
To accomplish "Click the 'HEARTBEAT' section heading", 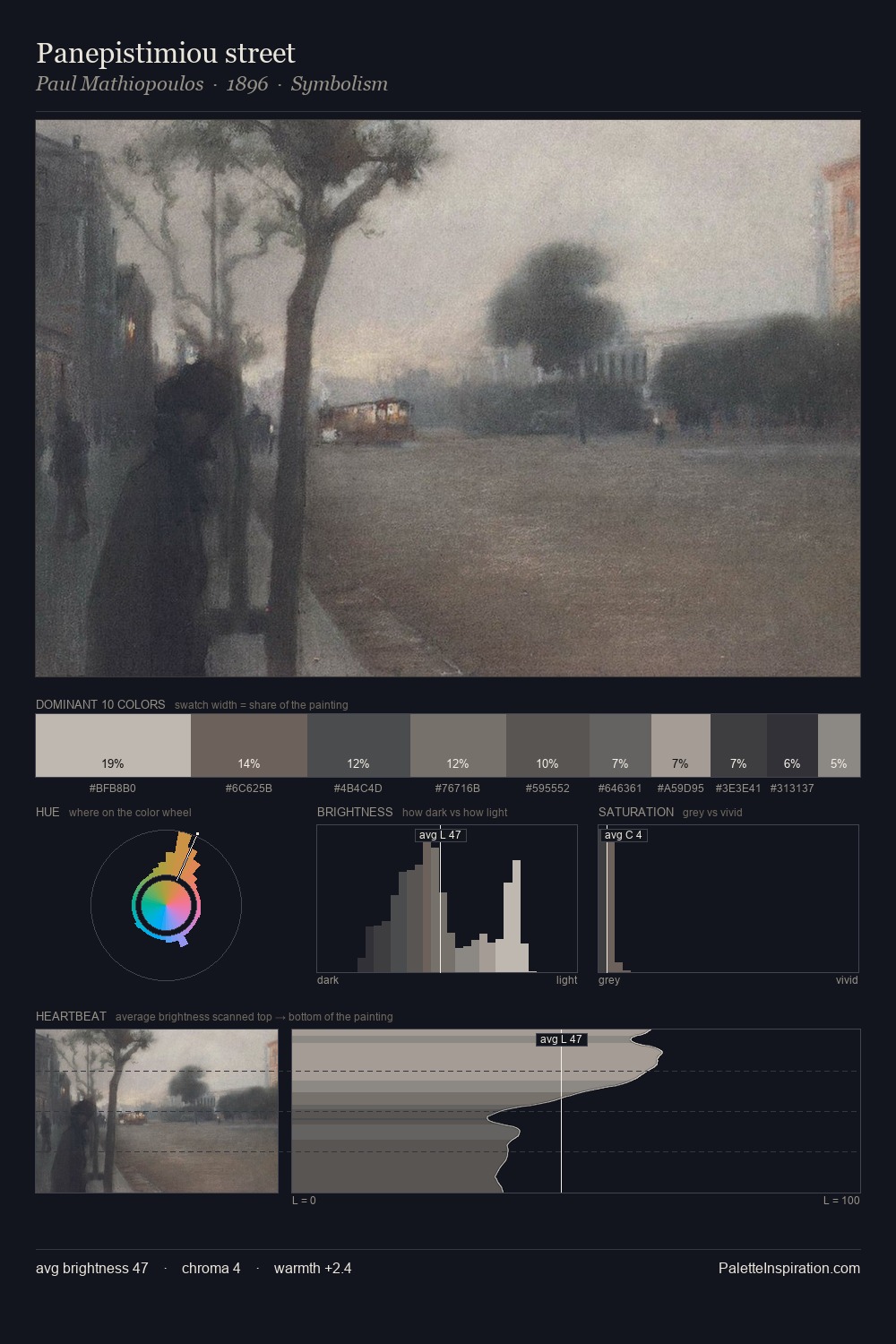I will click(x=71, y=1016).
